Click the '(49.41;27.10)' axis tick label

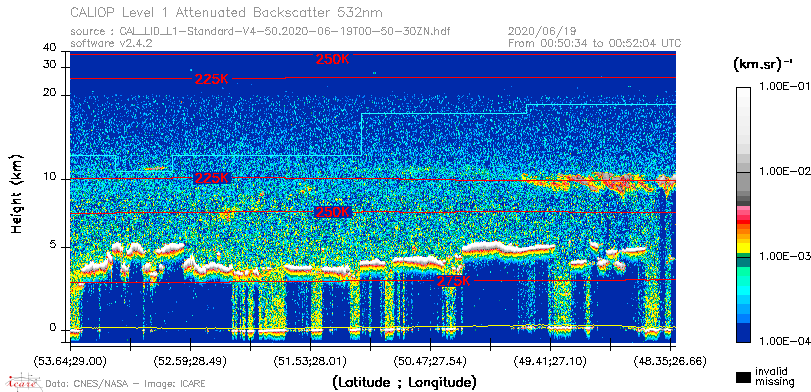[x=550, y=360]
